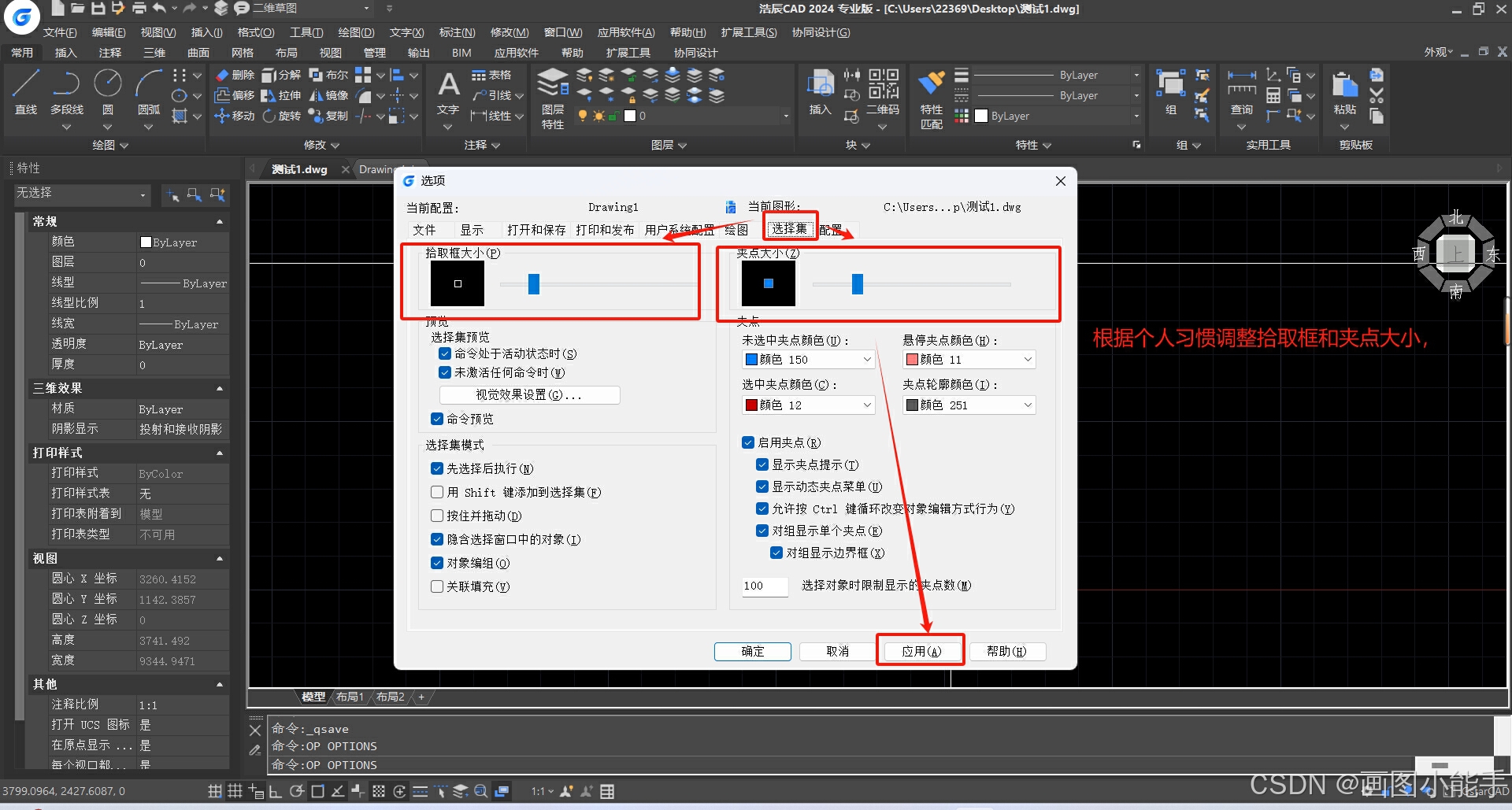The image size is (1512, 810).
Task: Open 悬停夹点颜色 dropdown (颜色 11)
Action: (969, 360)
